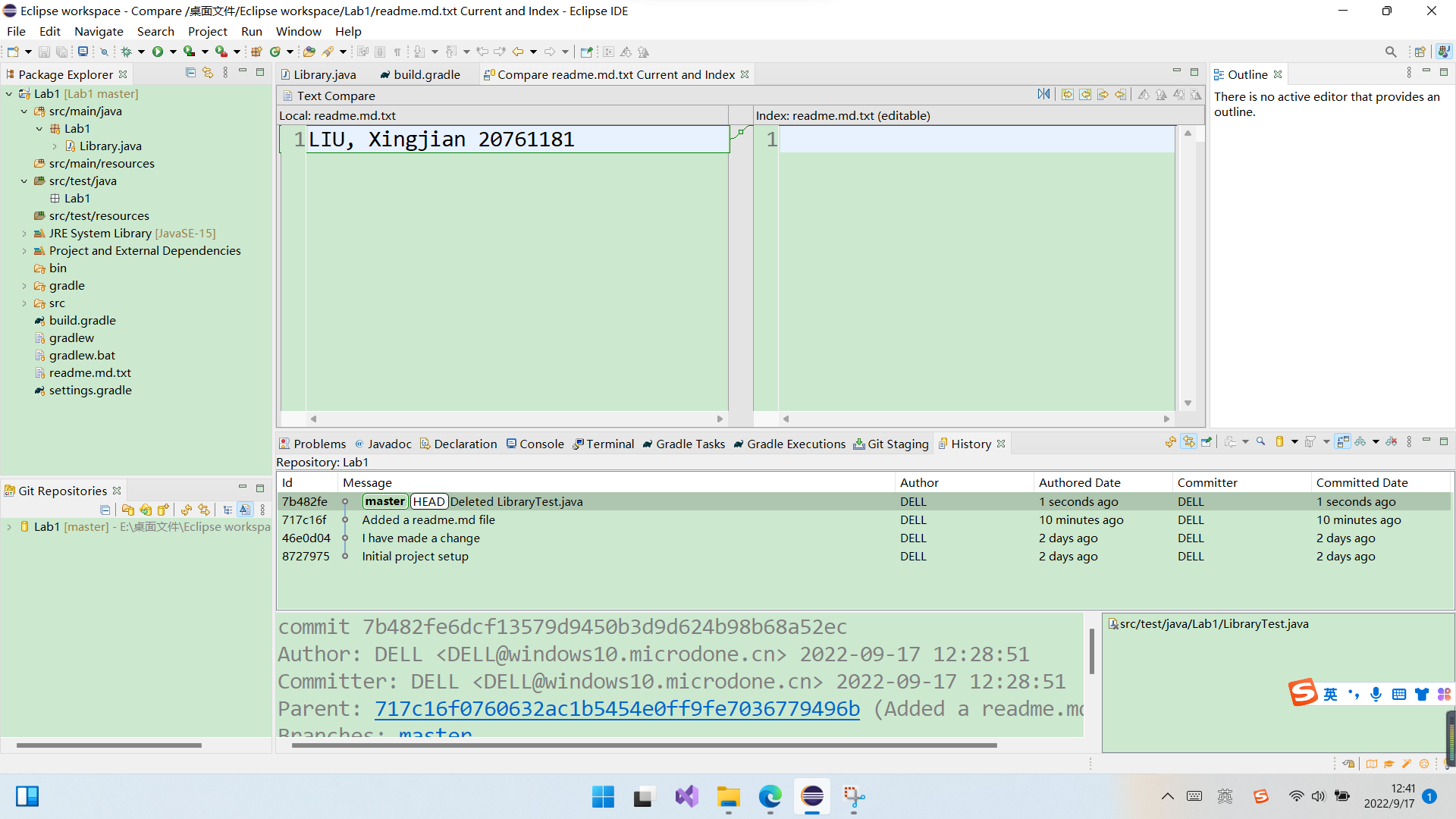Open the Navigate menu

pos(99,31)
